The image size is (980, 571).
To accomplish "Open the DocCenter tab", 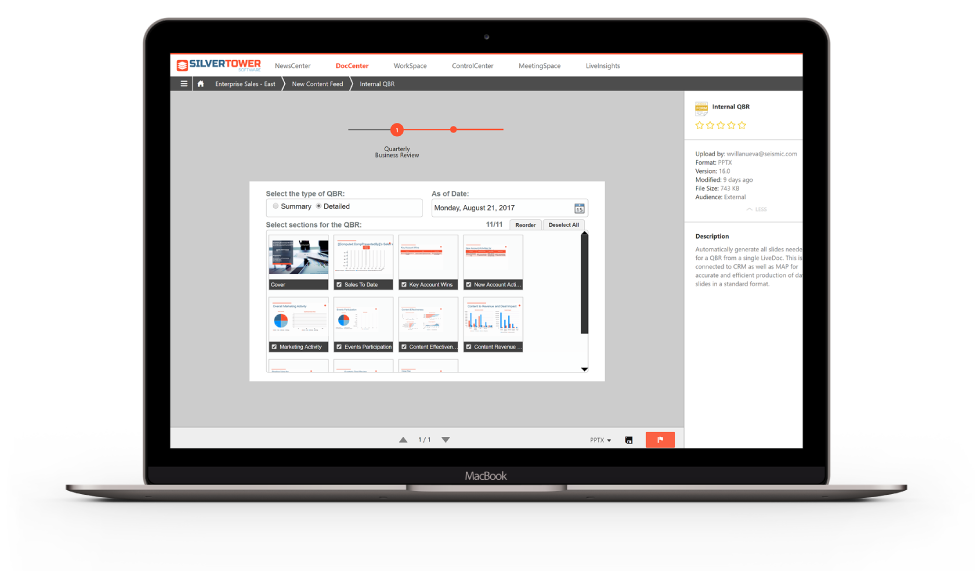I will 352,66.
